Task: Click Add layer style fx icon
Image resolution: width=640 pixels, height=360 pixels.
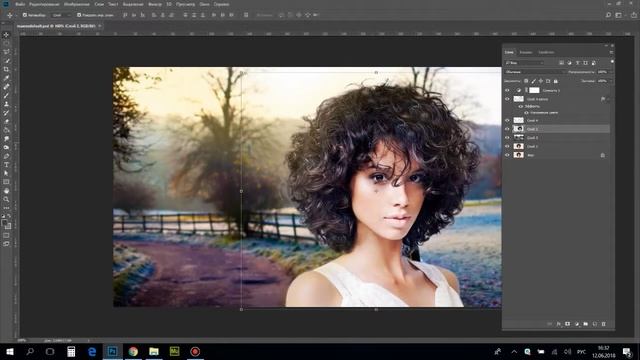Action: coord(559,324)
